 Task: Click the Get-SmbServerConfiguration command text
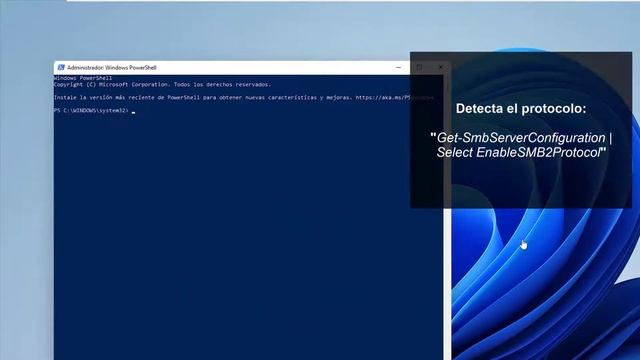pos(521,138)
